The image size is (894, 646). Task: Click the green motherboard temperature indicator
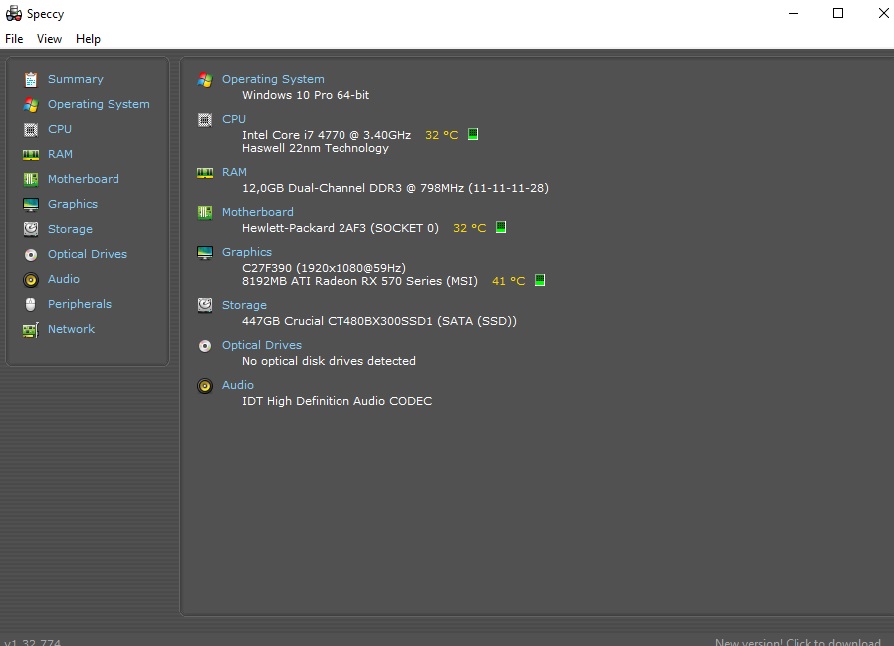(501, 227)
